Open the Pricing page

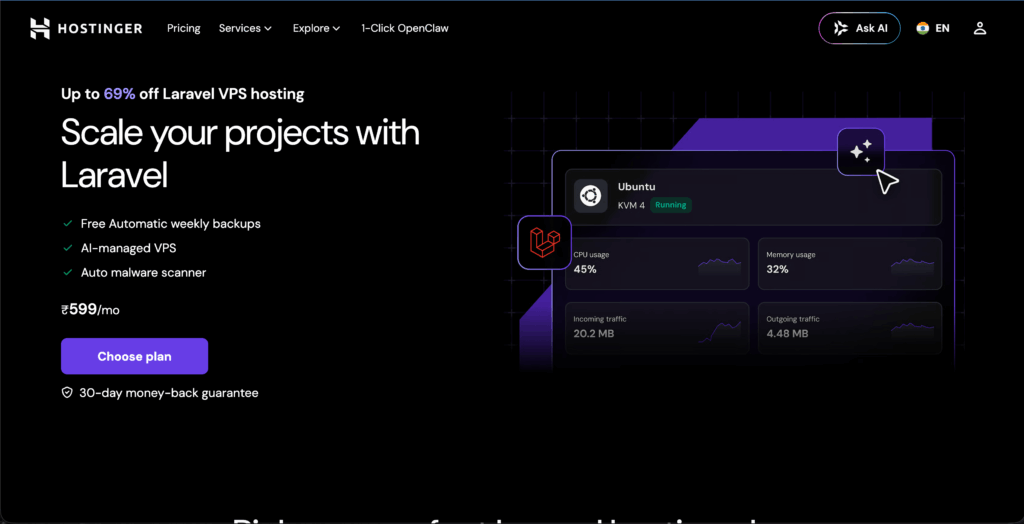point(184,28)
